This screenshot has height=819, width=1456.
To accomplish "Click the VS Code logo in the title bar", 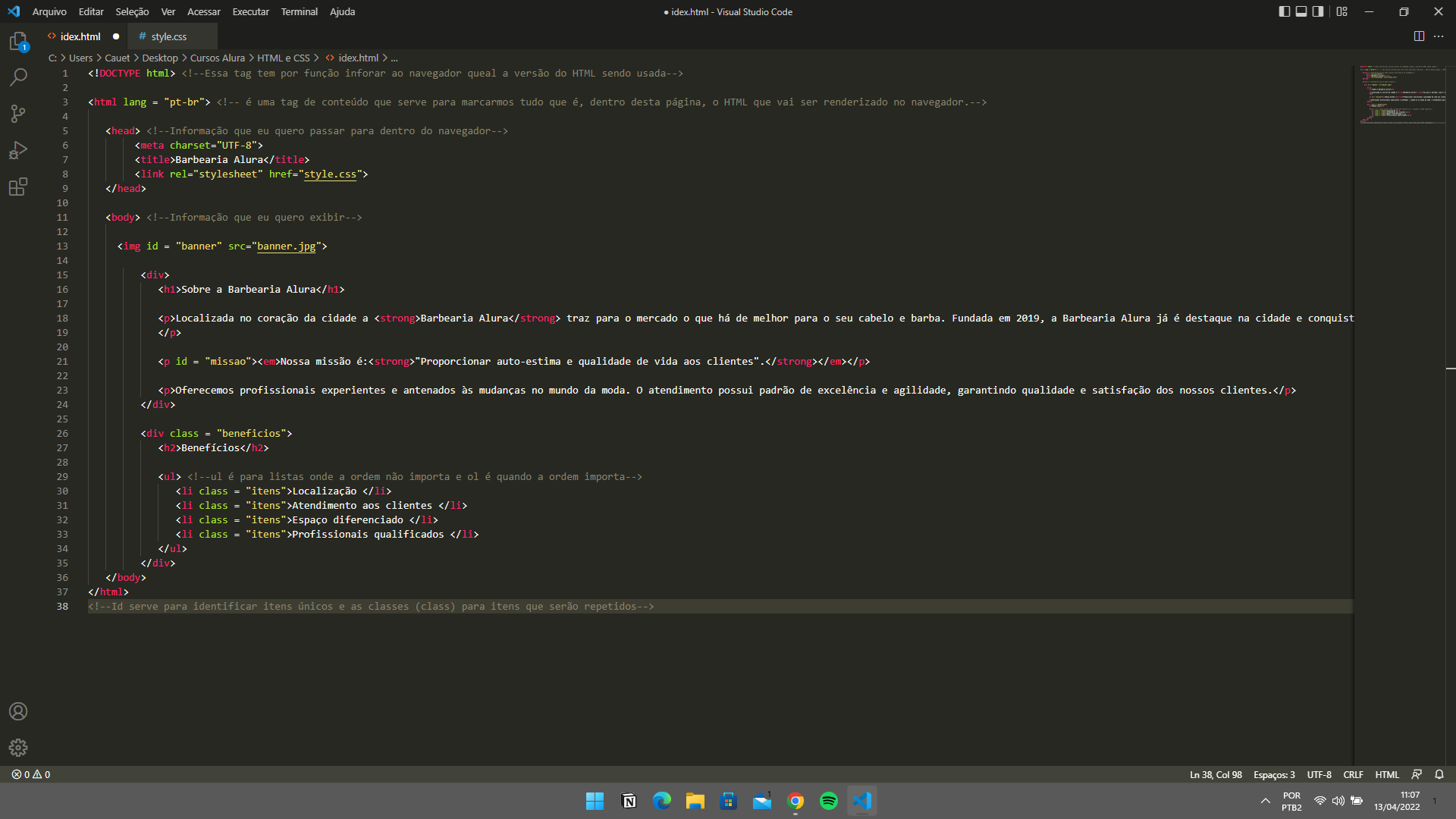I will 14,11.
